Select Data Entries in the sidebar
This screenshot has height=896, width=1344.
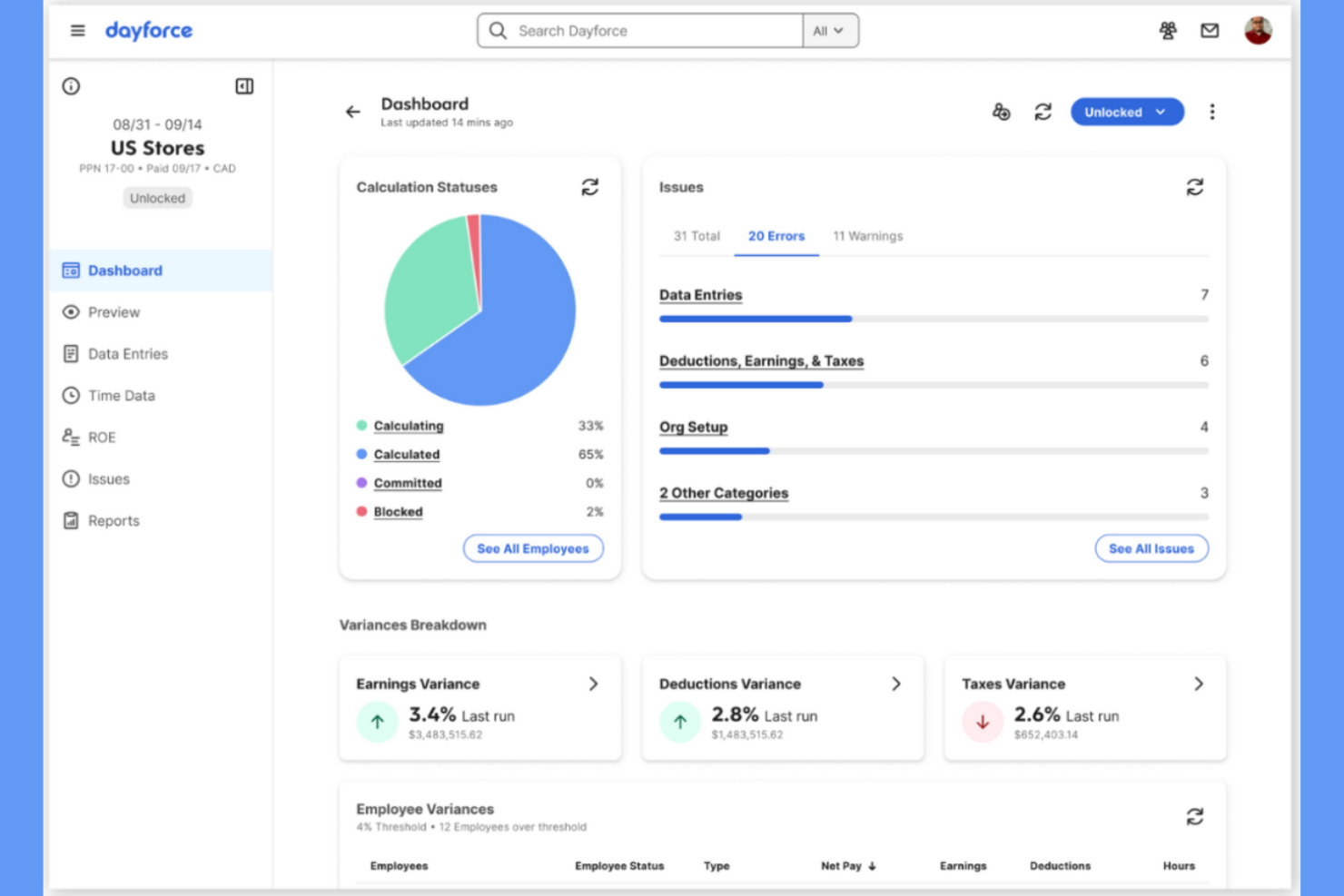pos(128,354)
